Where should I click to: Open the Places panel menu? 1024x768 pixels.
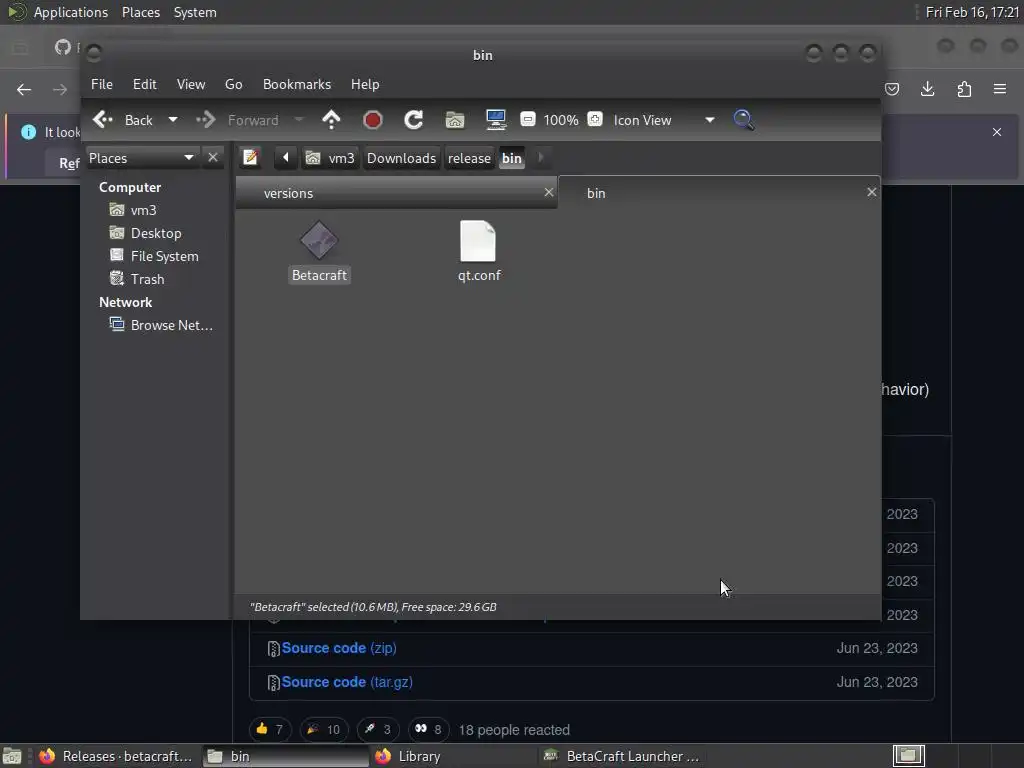click(140, 12)
